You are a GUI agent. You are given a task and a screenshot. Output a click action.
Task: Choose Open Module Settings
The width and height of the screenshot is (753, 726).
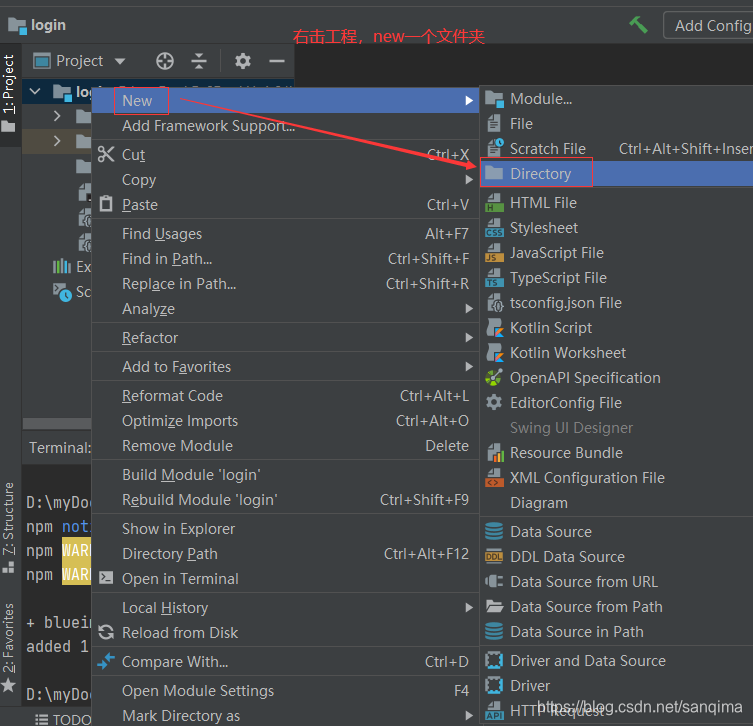(285, 690)
